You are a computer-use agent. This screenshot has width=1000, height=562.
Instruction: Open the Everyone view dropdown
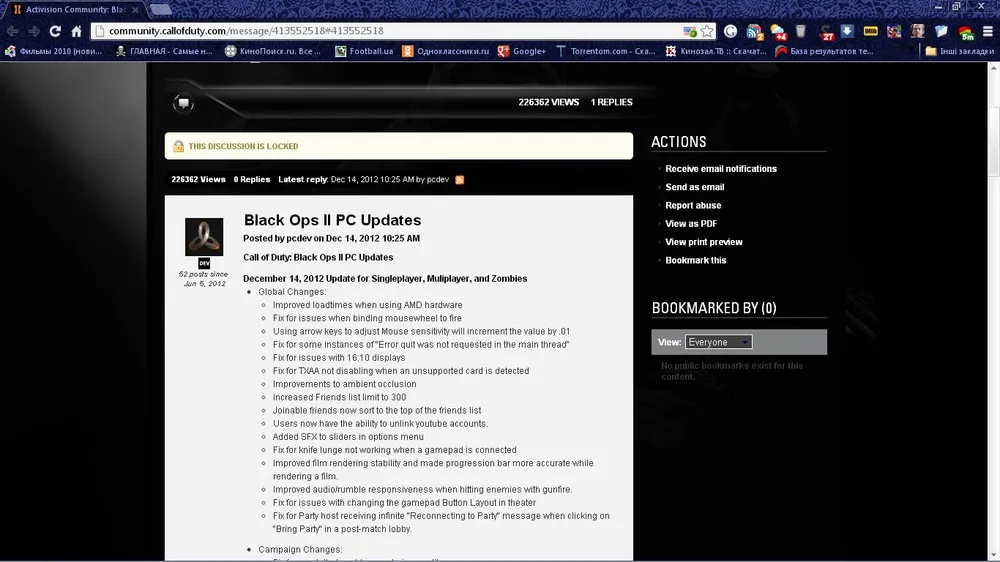(719, 342)
